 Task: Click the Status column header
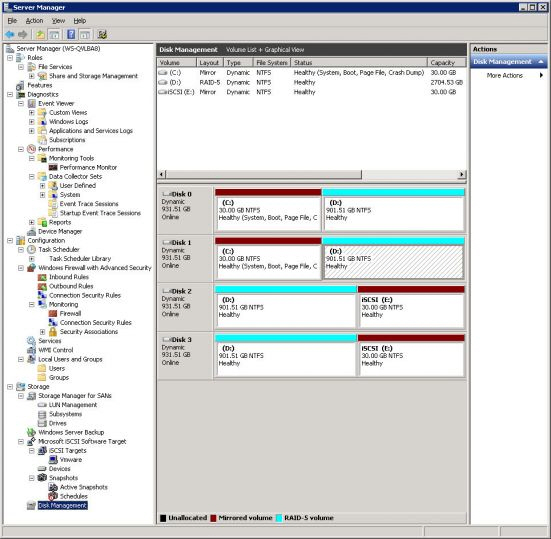coord(359,63)
